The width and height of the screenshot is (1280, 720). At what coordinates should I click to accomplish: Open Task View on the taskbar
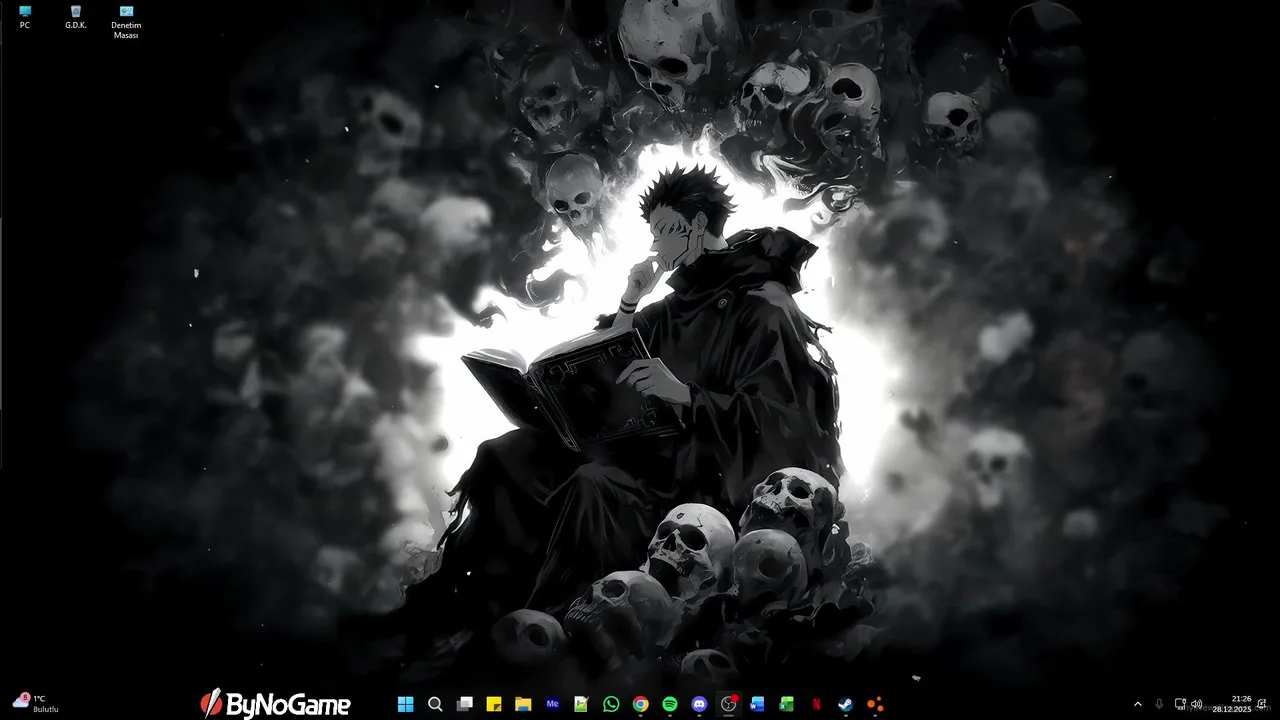click(x=464, y=704)
